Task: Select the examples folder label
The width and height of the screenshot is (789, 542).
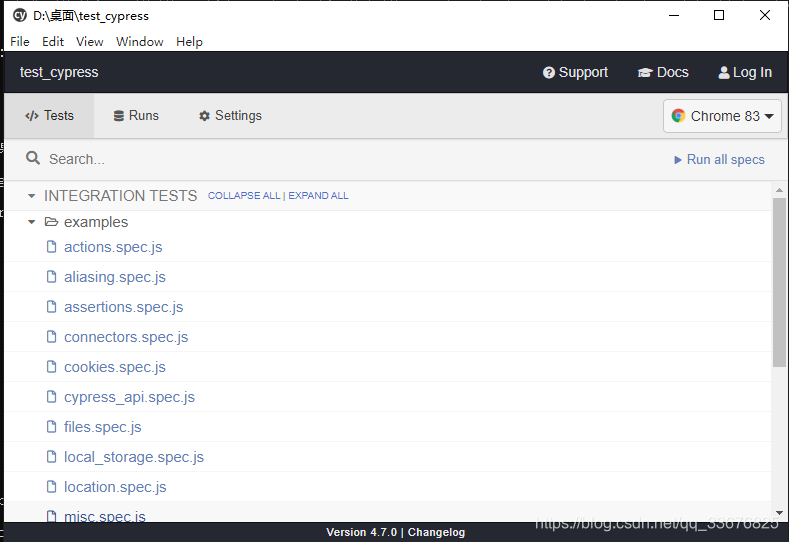Action: pos(96,222)
